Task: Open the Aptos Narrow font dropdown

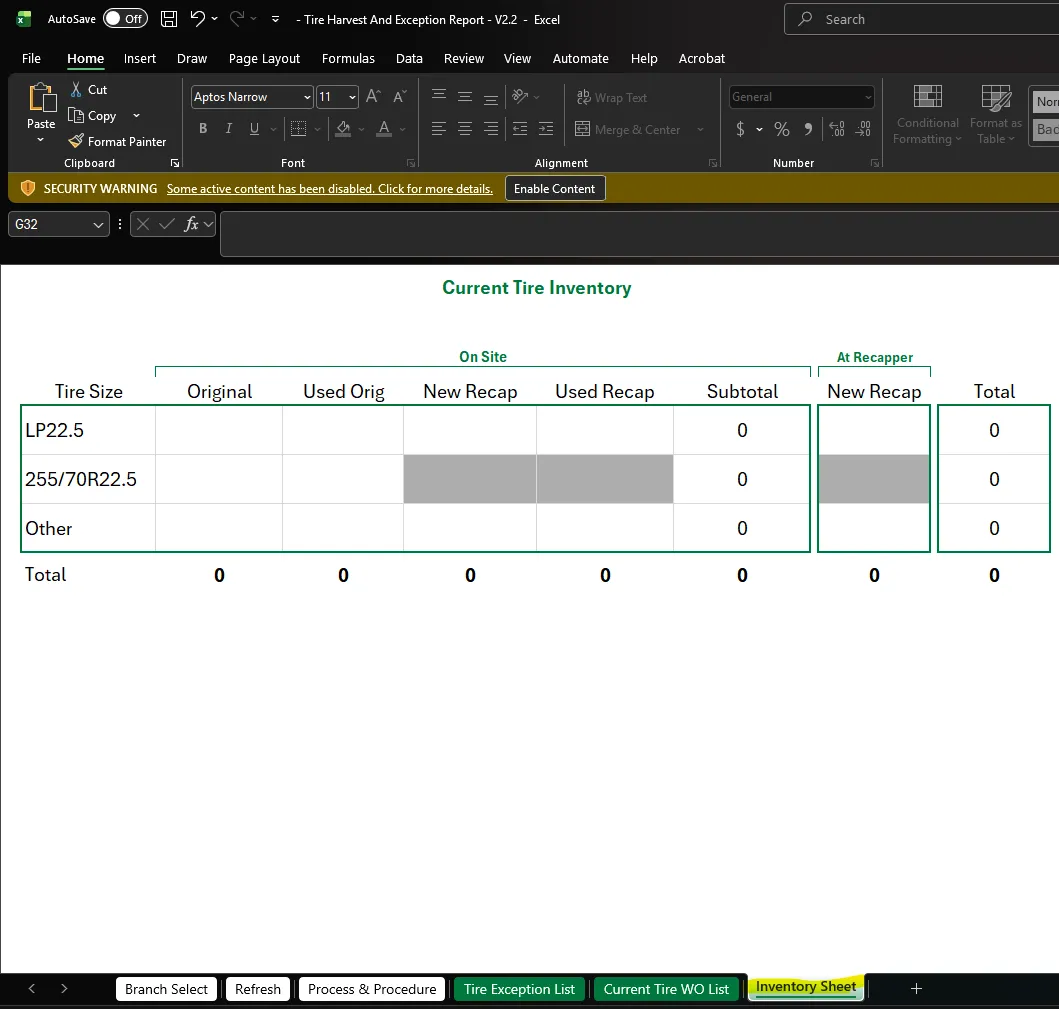Action: [x=307, y=97]
